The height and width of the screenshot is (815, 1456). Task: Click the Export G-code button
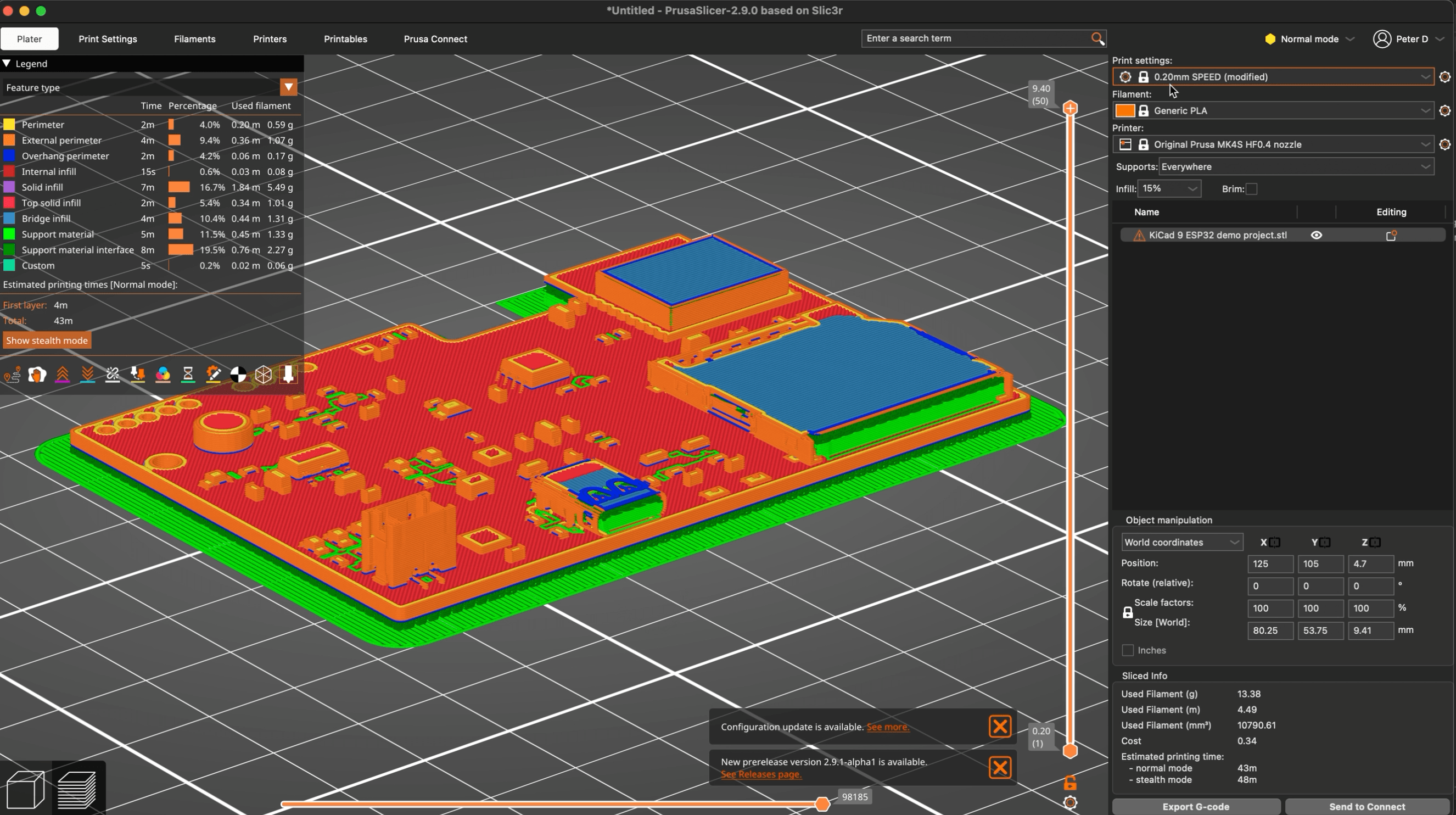1195,807
